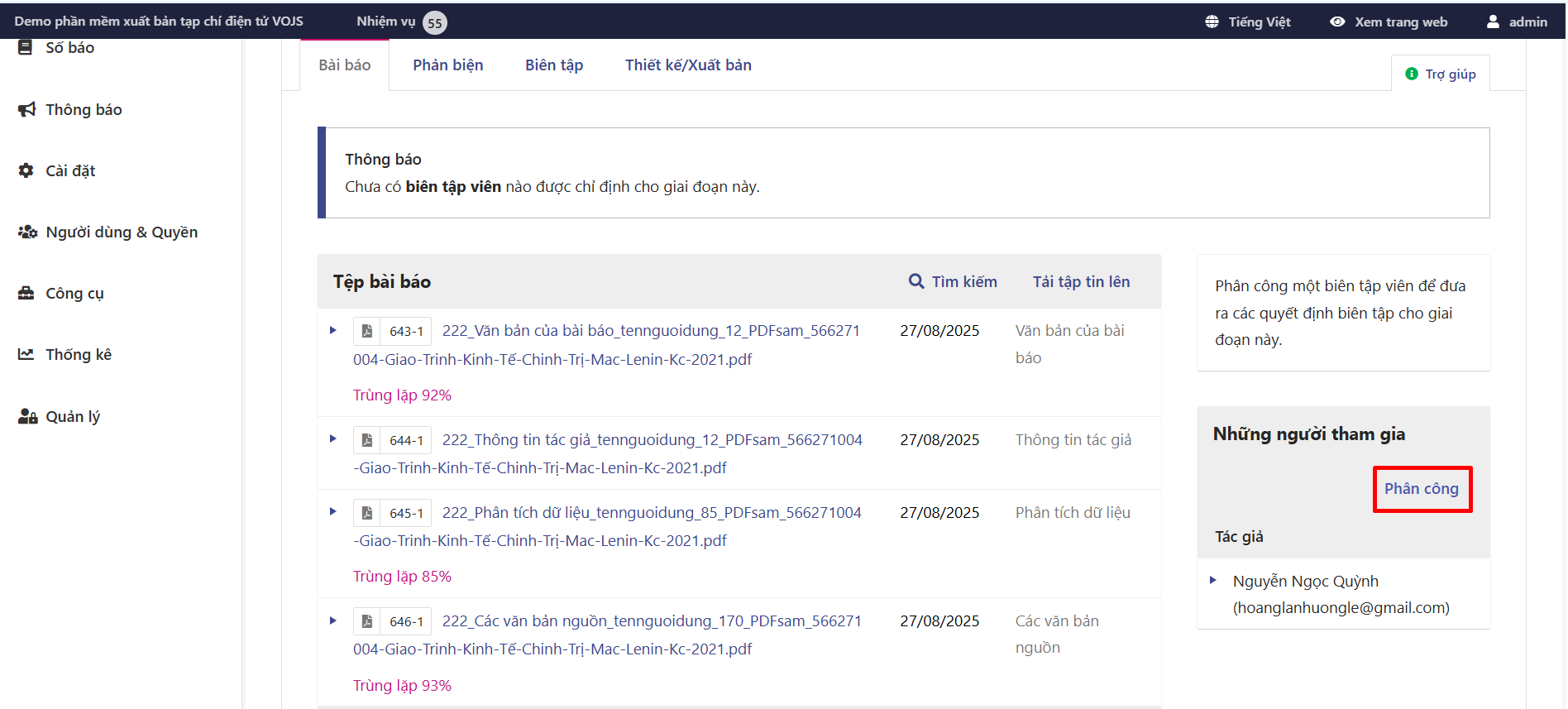Click Tải tập tin lên
The image size is (1568, 709).
click(x=1080, y=282)
